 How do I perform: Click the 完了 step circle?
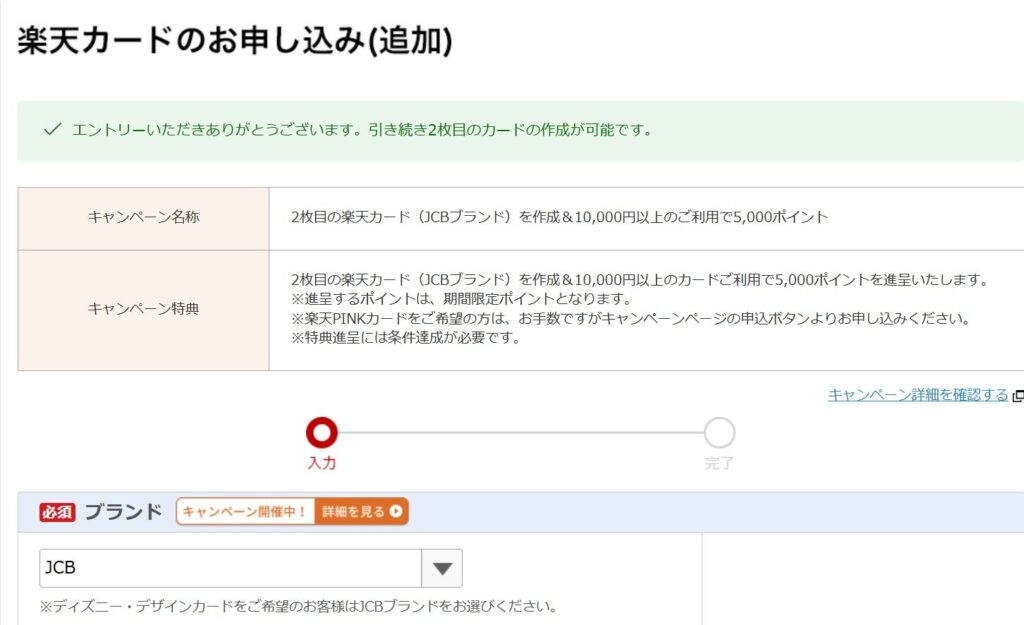[x=719, y=433]
